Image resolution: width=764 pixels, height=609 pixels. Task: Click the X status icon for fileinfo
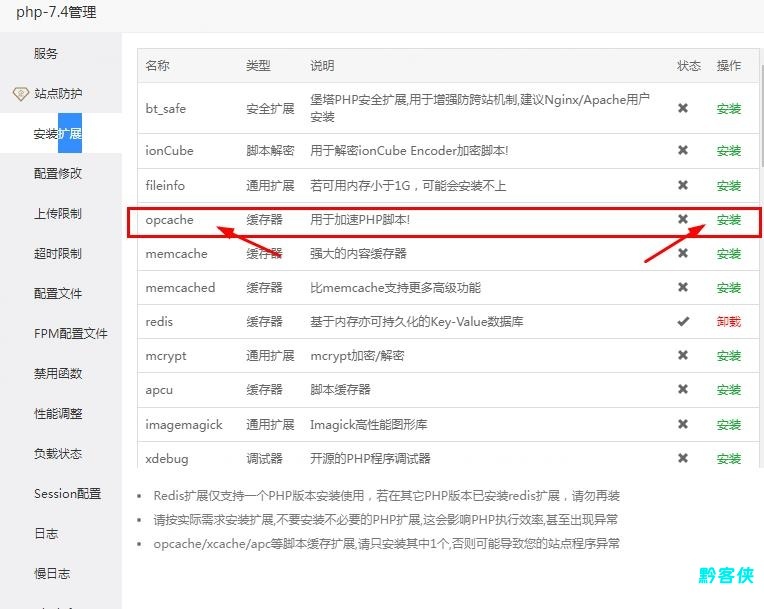click(x=683, y=185)
